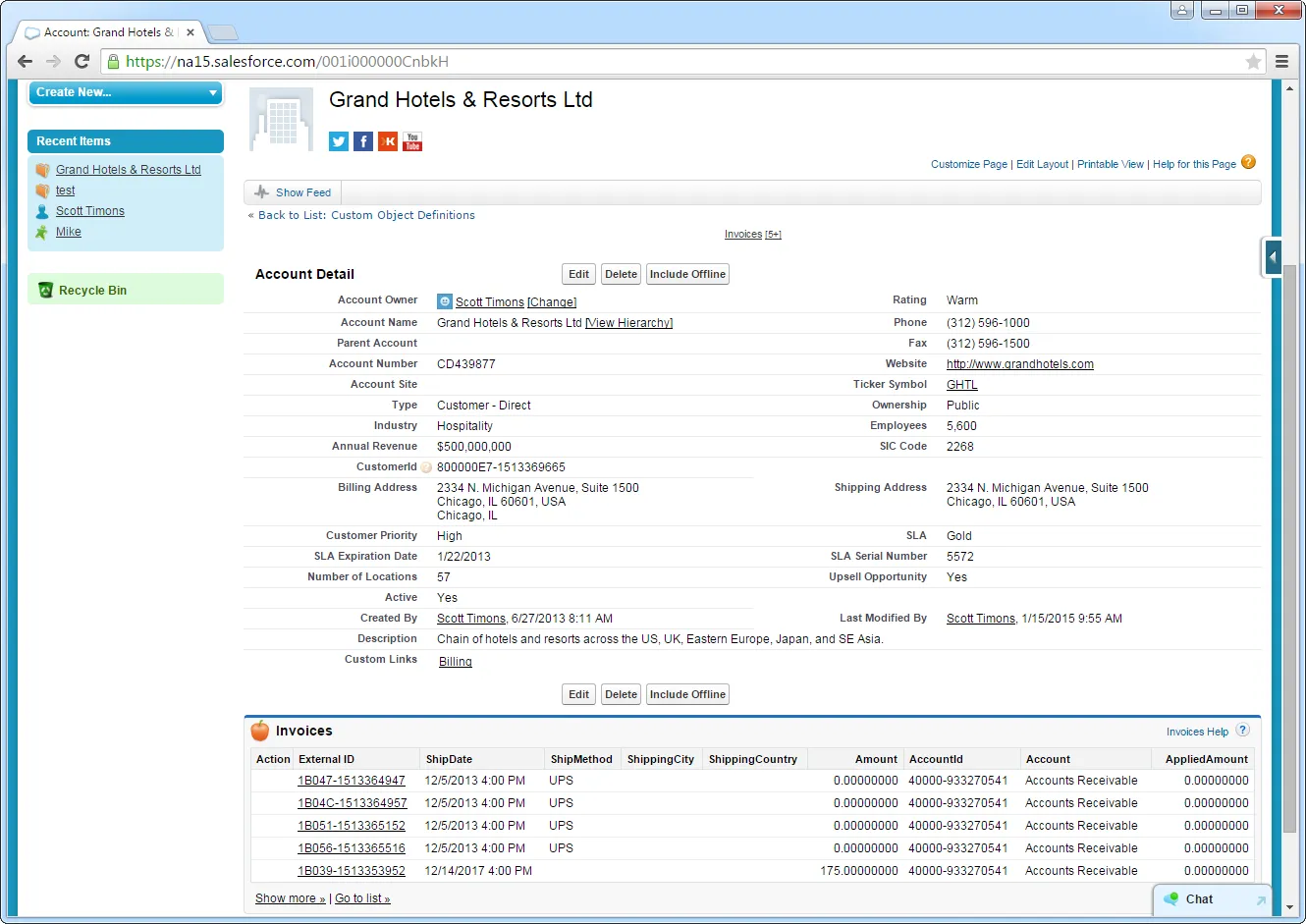Select the Klout icon

point(387,141)
